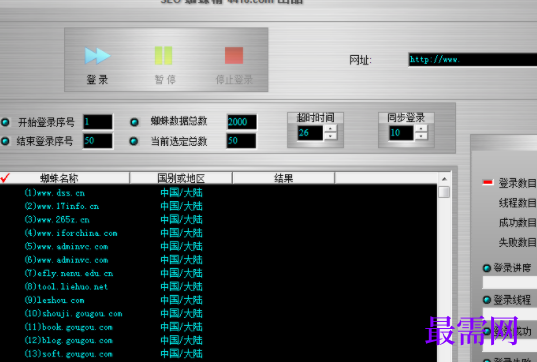537x362 pixels.
Task: Click the spider list scrollbar thumb
Action: [444, 192]
